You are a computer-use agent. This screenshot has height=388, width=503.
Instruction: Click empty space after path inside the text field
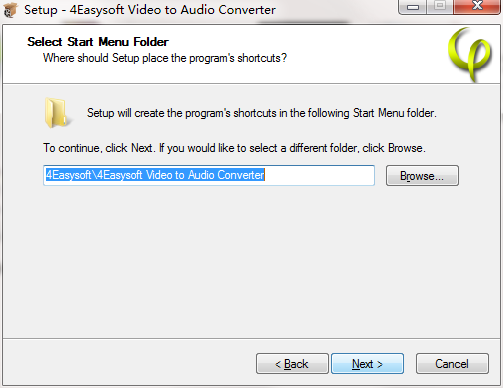(x=320, y=175)
